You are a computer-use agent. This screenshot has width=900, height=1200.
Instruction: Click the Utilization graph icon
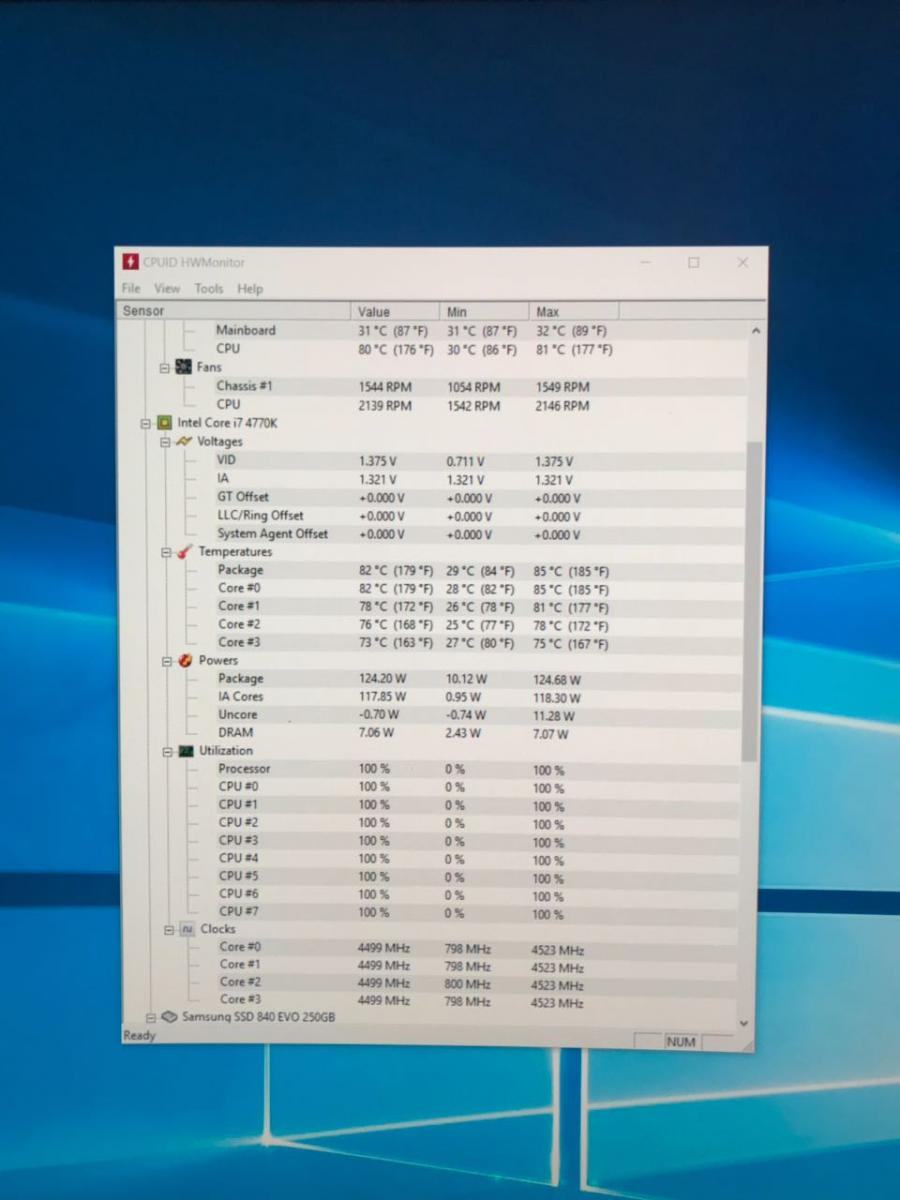[186, 751]
